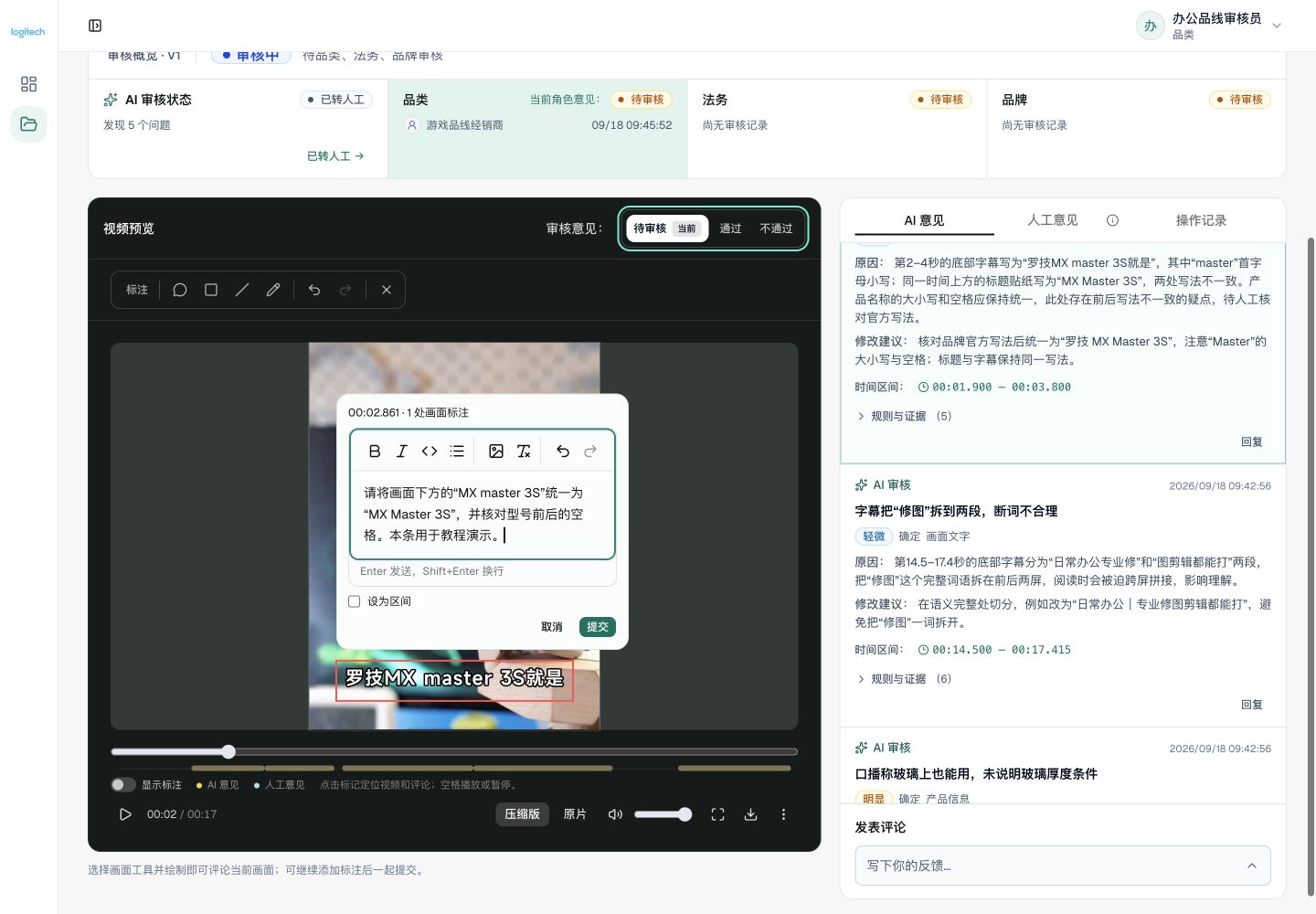Click the 标注 toolbar label
The image size is (1316, 914).
point(137,290)
